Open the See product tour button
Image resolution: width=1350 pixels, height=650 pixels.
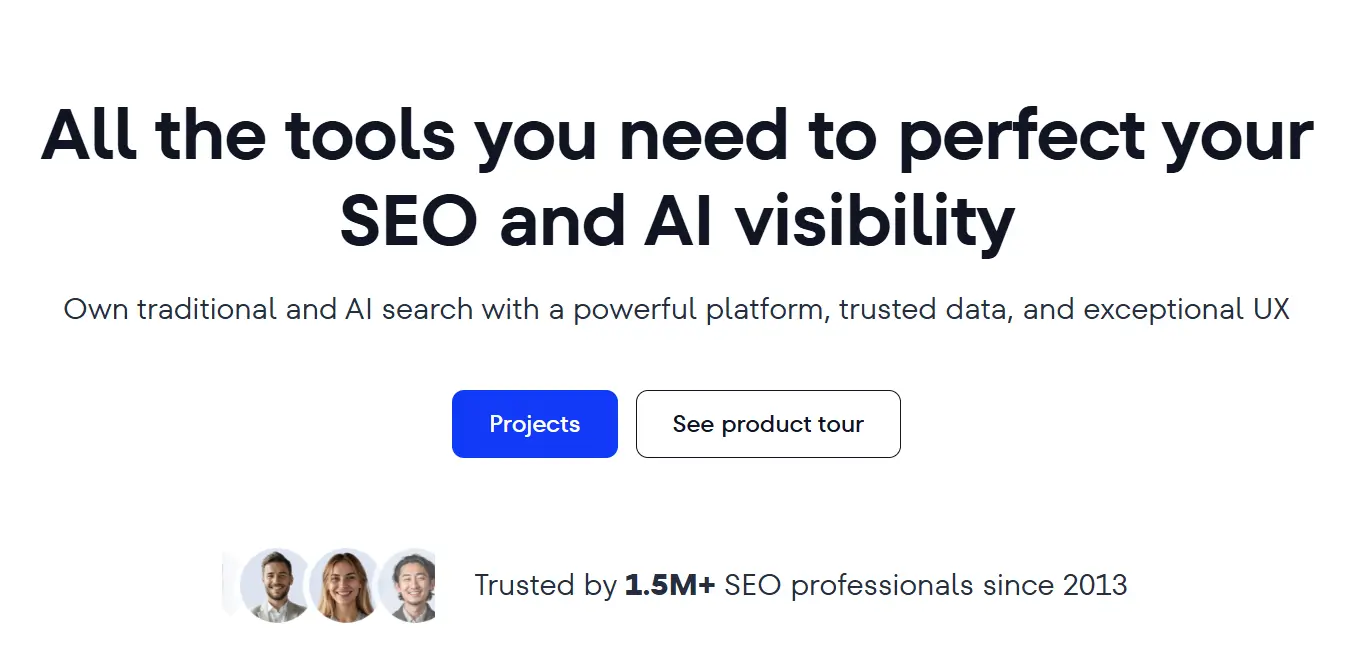[768, 424]
